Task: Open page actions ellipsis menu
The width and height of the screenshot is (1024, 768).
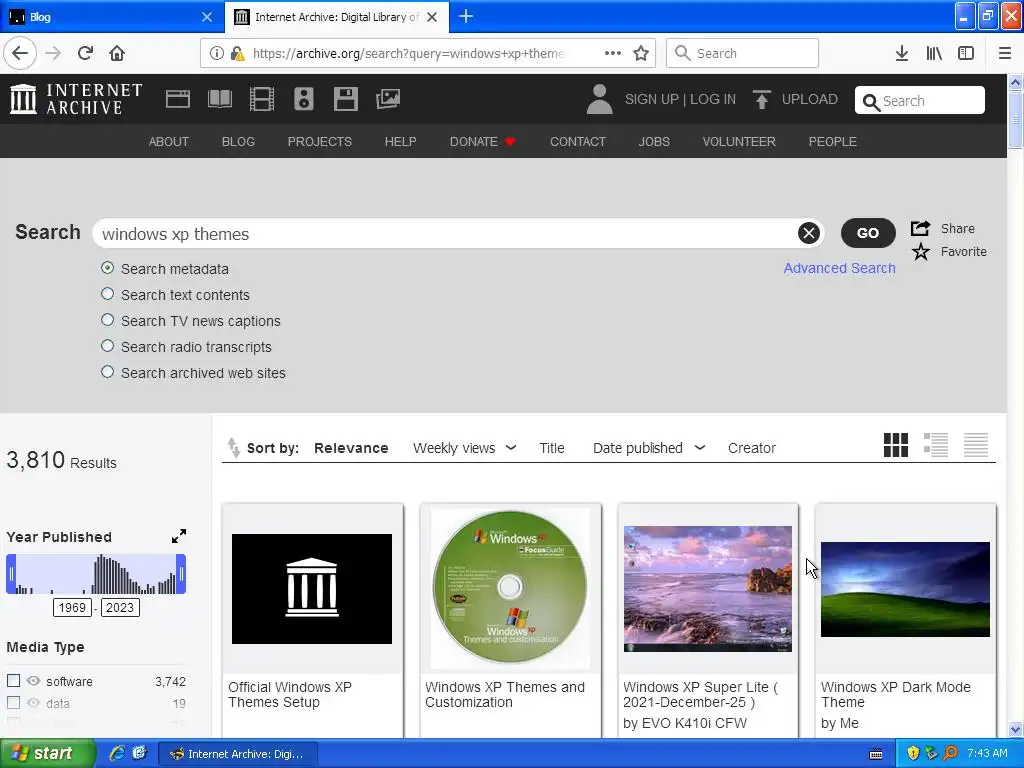Action: [x=613, y=53]
